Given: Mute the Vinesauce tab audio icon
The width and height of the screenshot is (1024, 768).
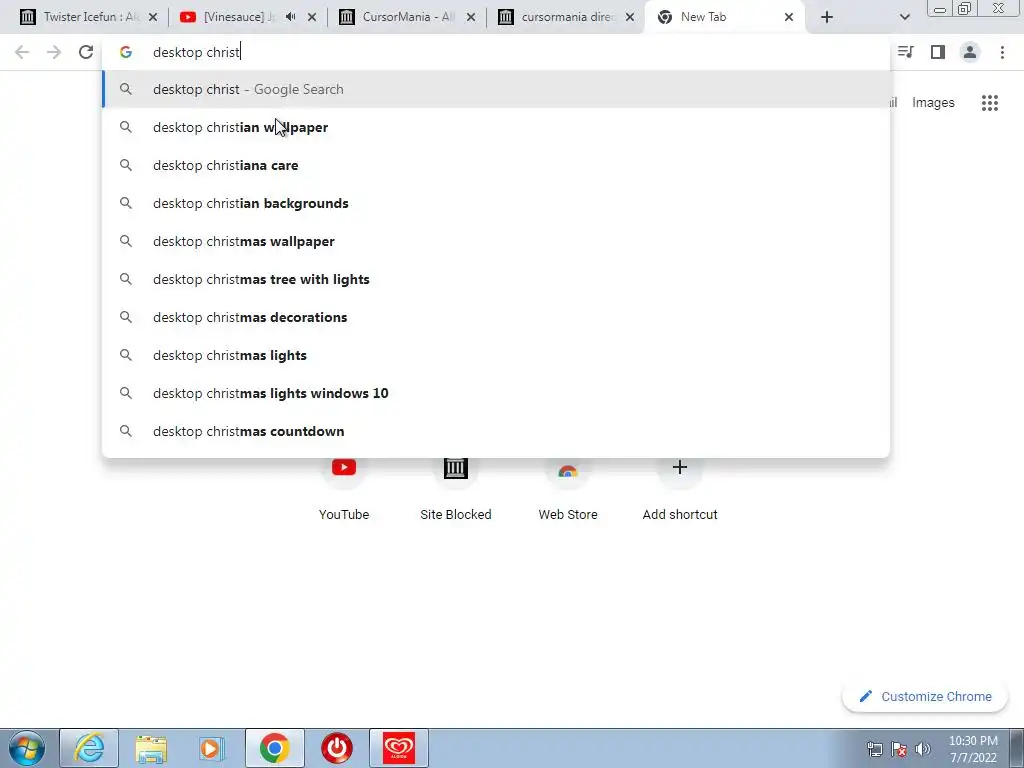Looking at the screenshot, I should [291, 17].
